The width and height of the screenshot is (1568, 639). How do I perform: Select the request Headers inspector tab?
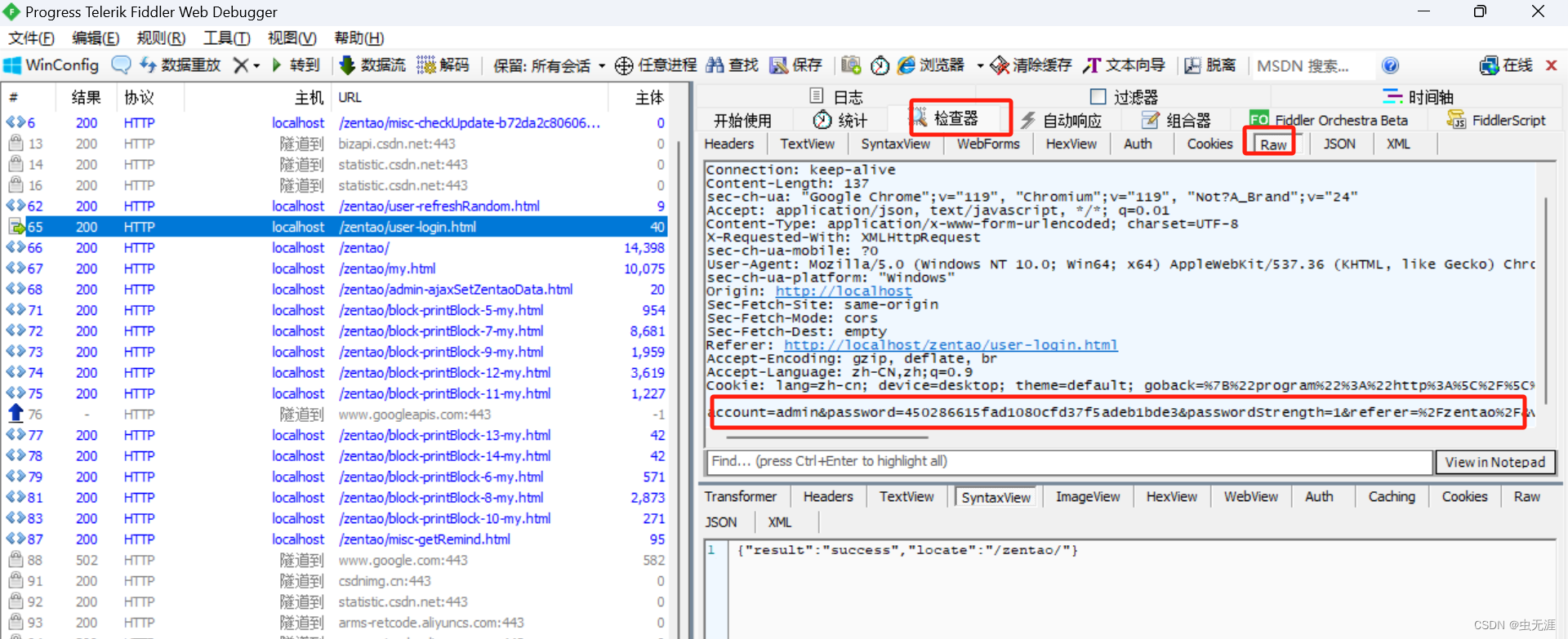click(x=729, y=144)
